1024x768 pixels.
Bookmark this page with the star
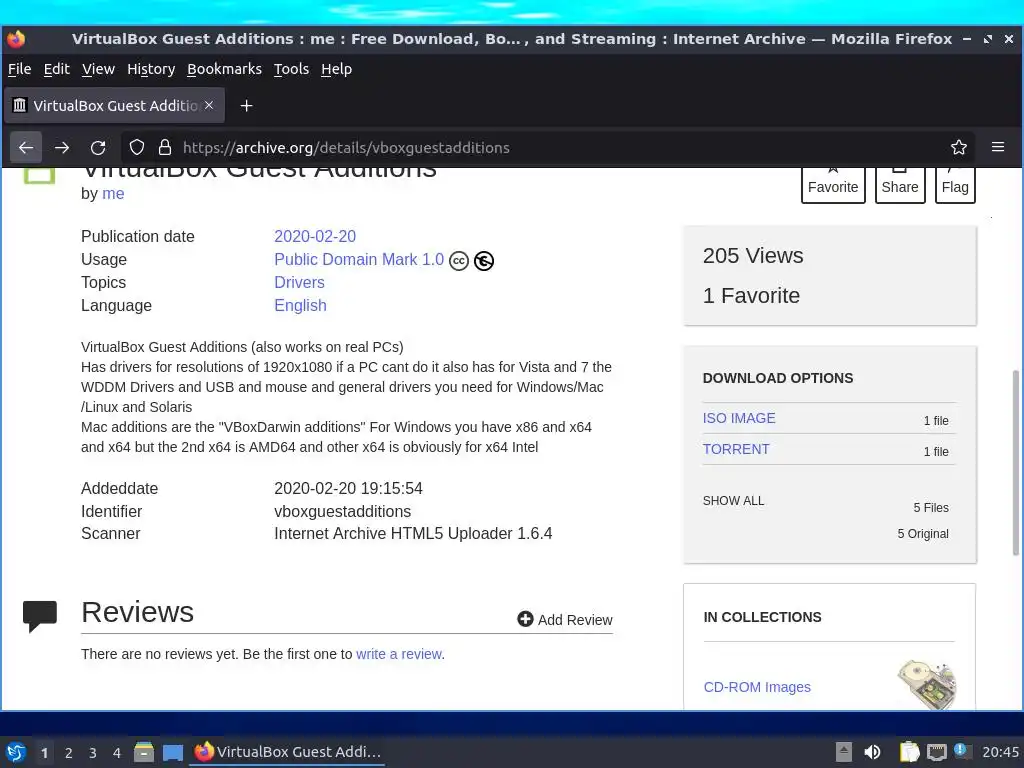959,148
